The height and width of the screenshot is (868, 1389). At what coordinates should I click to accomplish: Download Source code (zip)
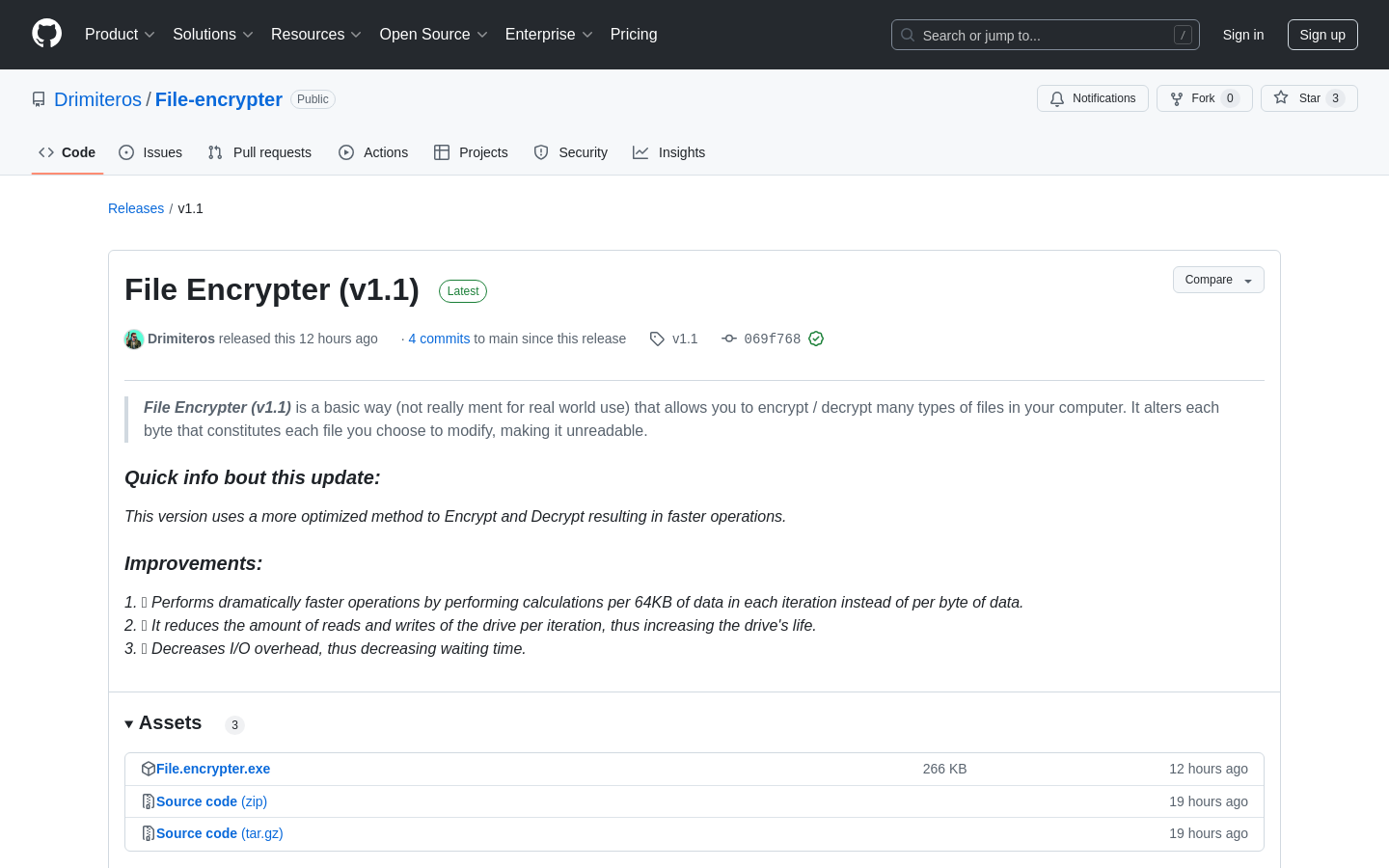pos(211,801)
